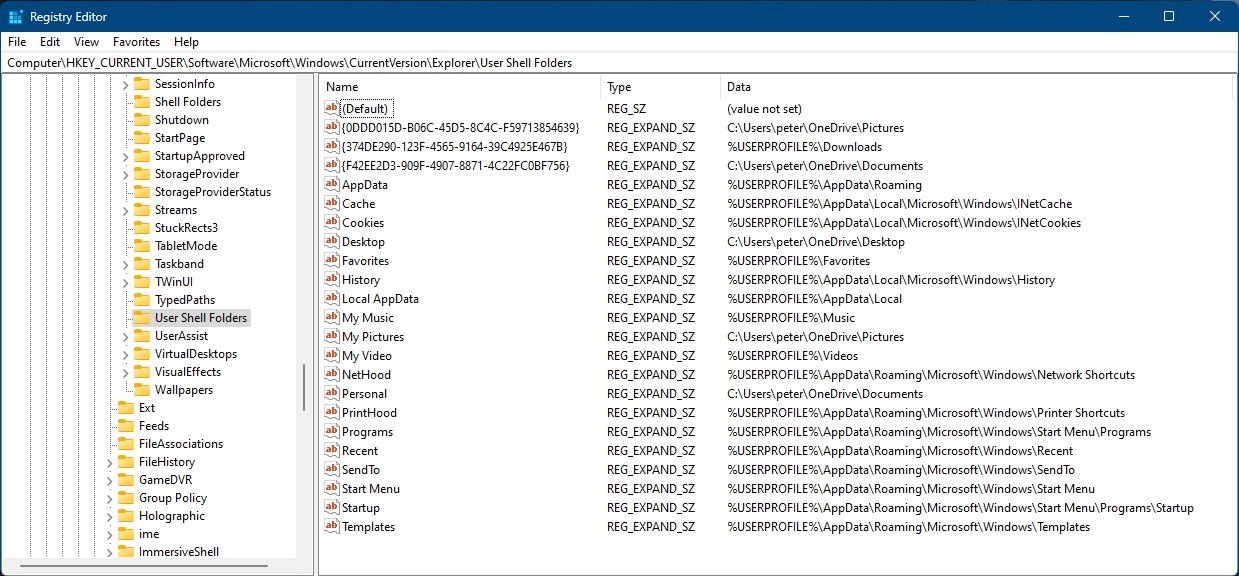Expand the ImmersiveShell key
1239x576 pixels.
pos(109,552)
